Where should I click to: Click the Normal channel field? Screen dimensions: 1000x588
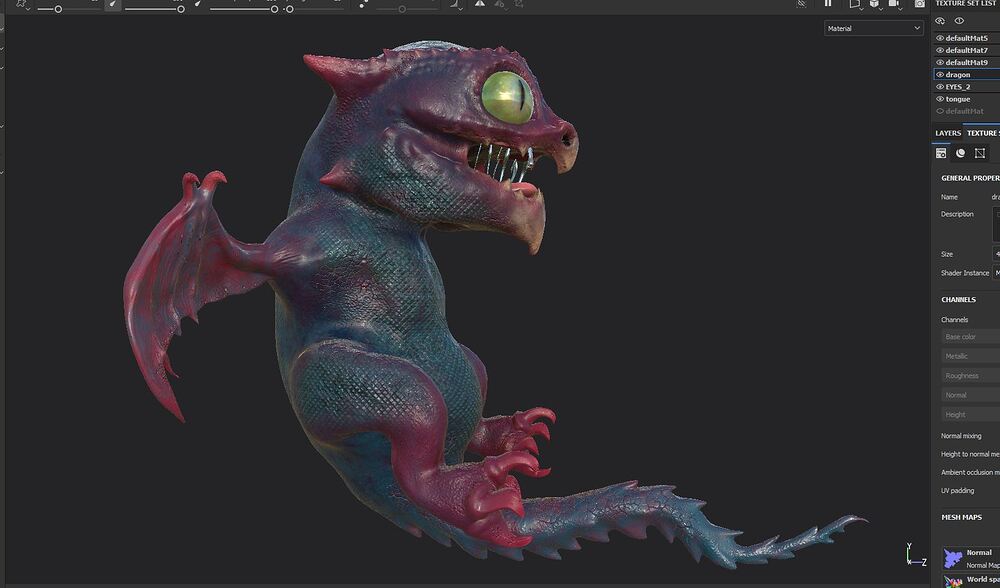coord(971,395)
